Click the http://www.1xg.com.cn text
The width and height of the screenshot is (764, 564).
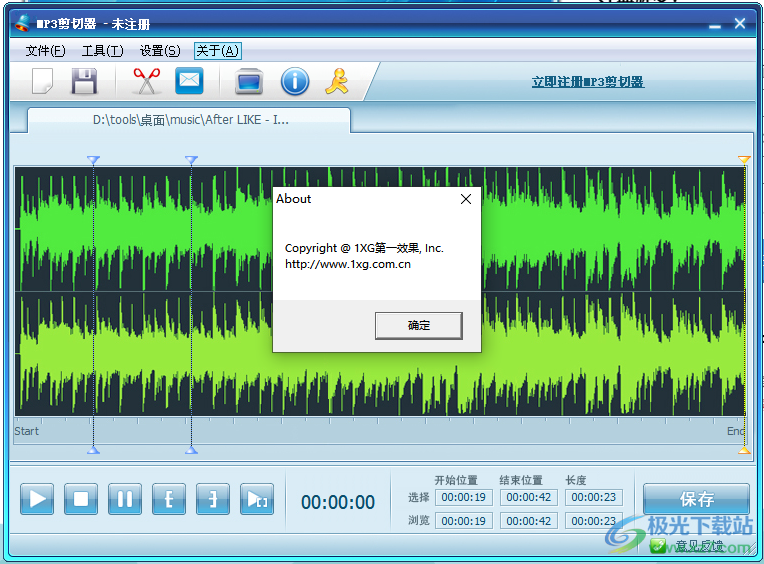coord(348,264)
